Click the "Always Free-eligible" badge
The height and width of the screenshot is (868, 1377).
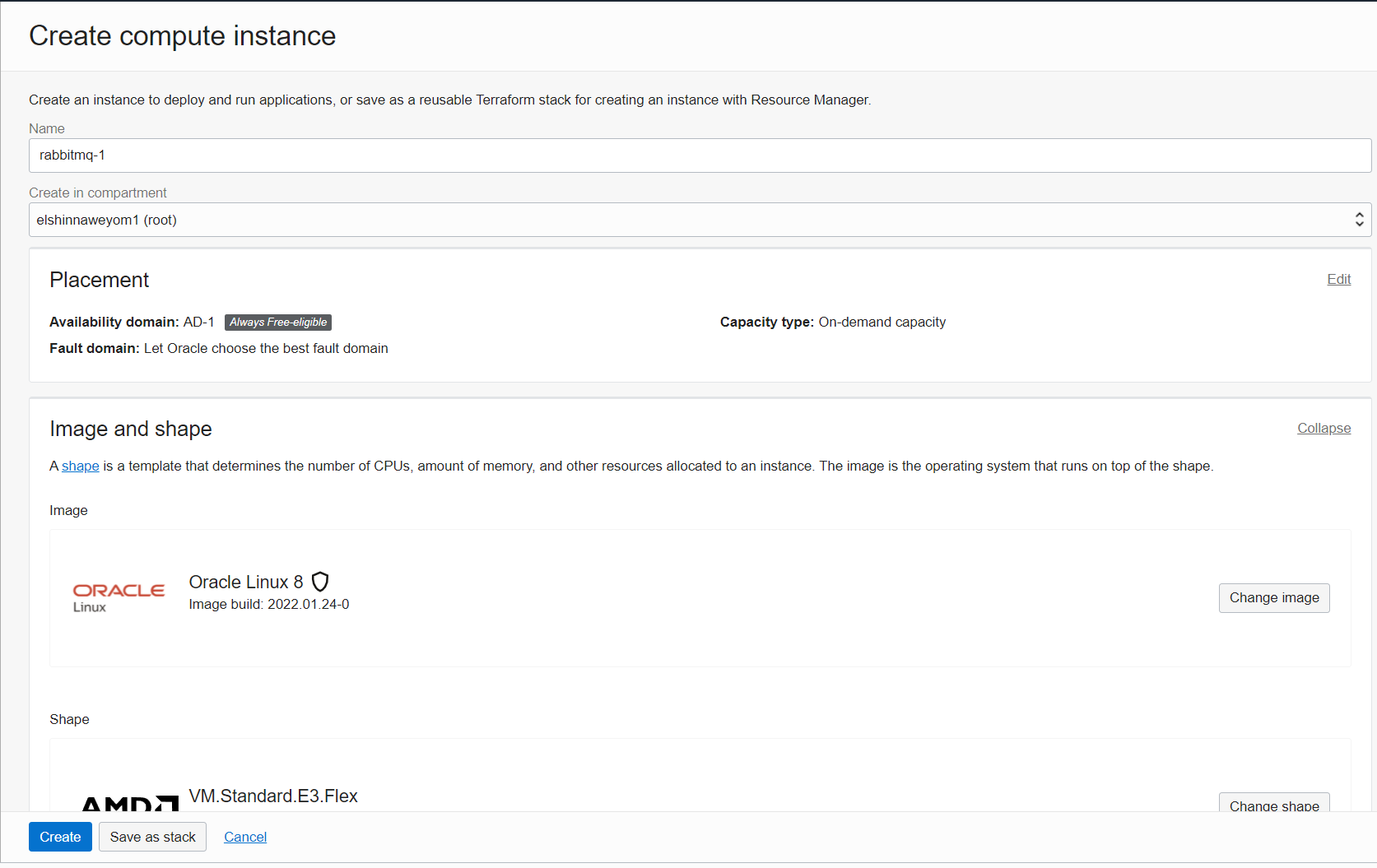pos(277,322)
